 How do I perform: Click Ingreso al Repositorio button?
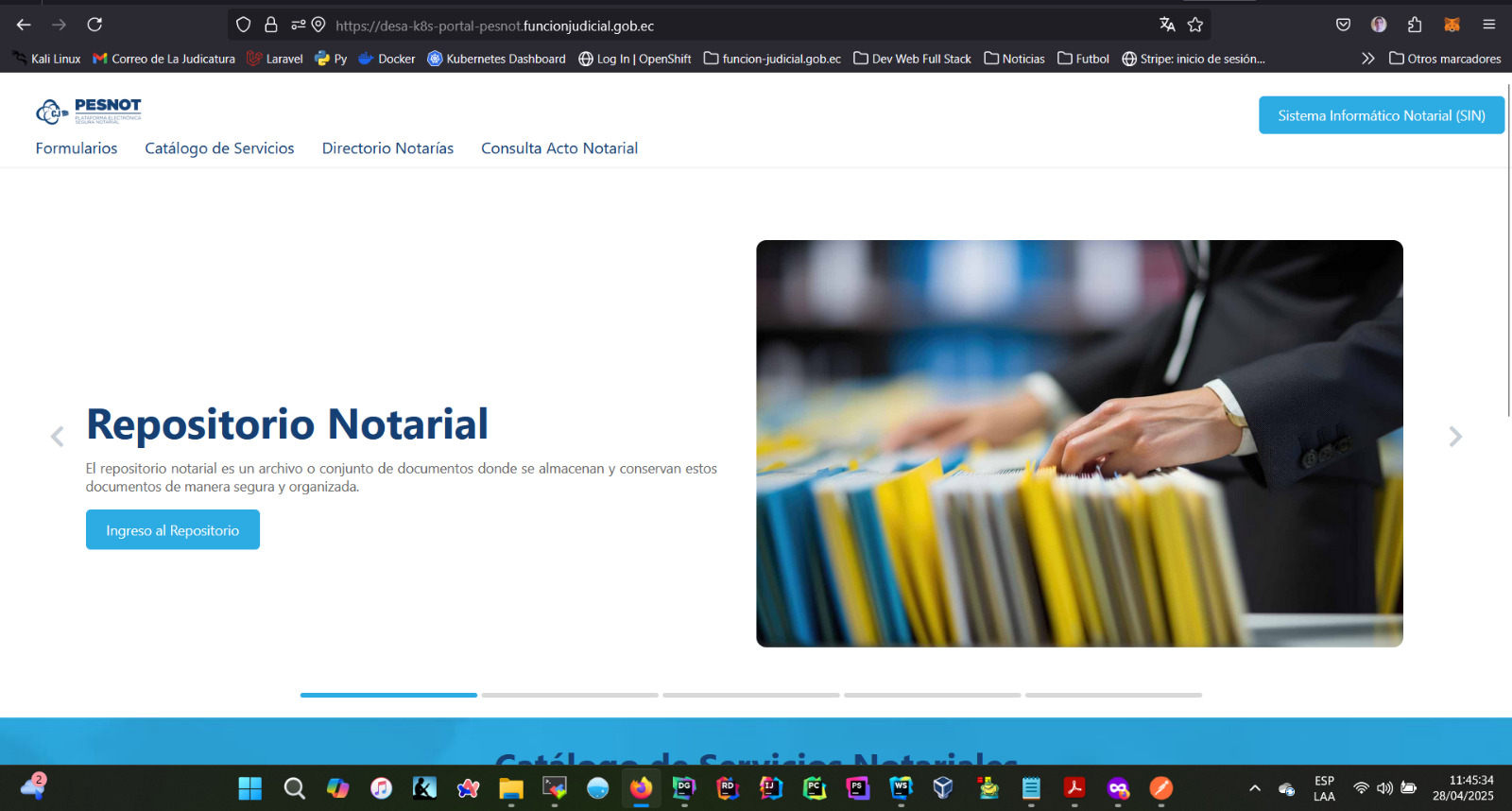172,530
